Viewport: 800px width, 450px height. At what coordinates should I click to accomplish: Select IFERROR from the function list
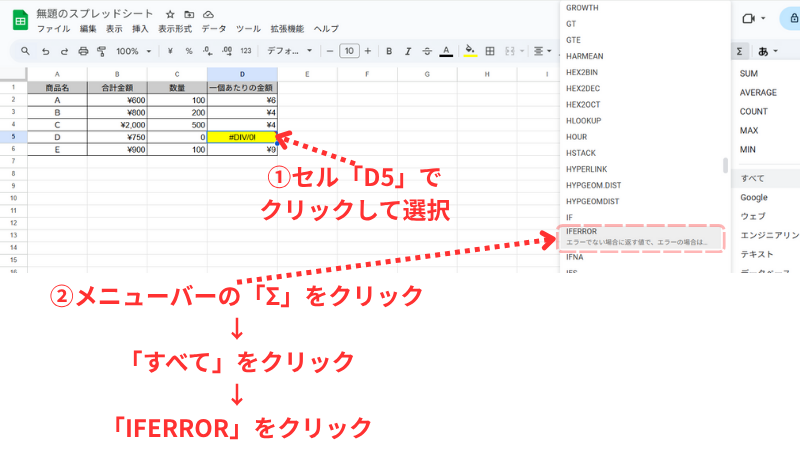click(632, 236)
